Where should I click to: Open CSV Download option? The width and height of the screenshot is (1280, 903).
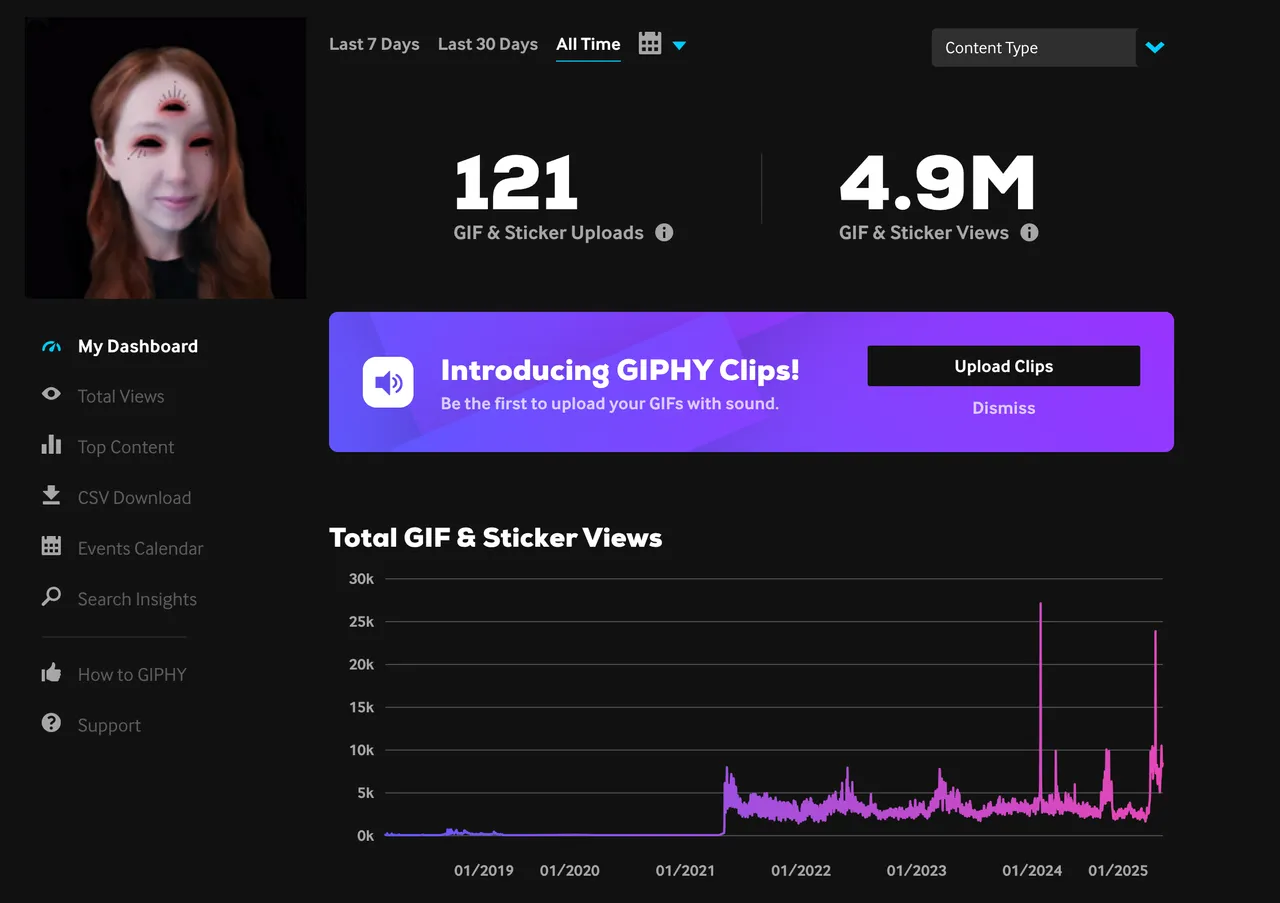pos(134,497)
